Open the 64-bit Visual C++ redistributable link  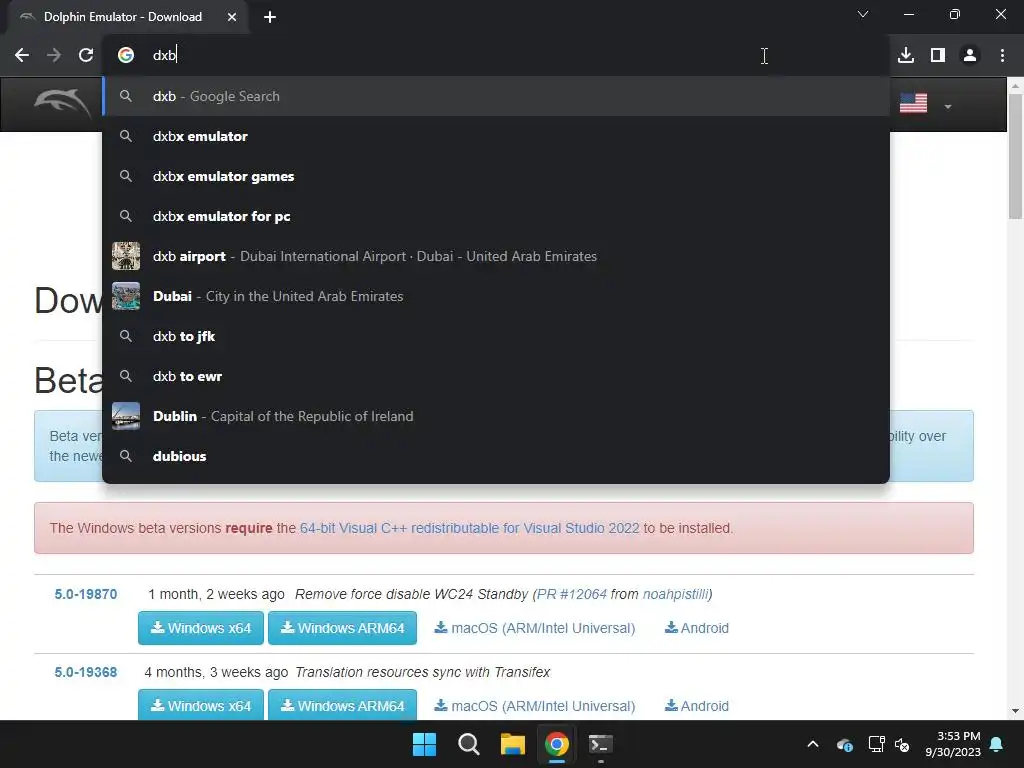[x=470, y=528]
